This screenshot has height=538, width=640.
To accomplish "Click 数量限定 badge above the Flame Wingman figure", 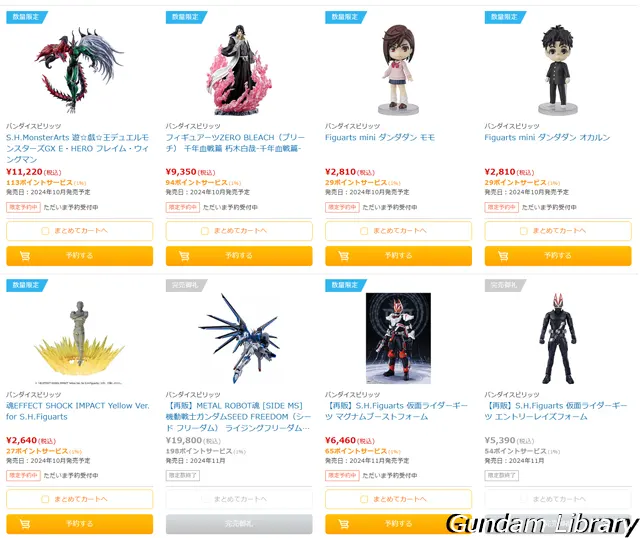I will pos(27,17).
